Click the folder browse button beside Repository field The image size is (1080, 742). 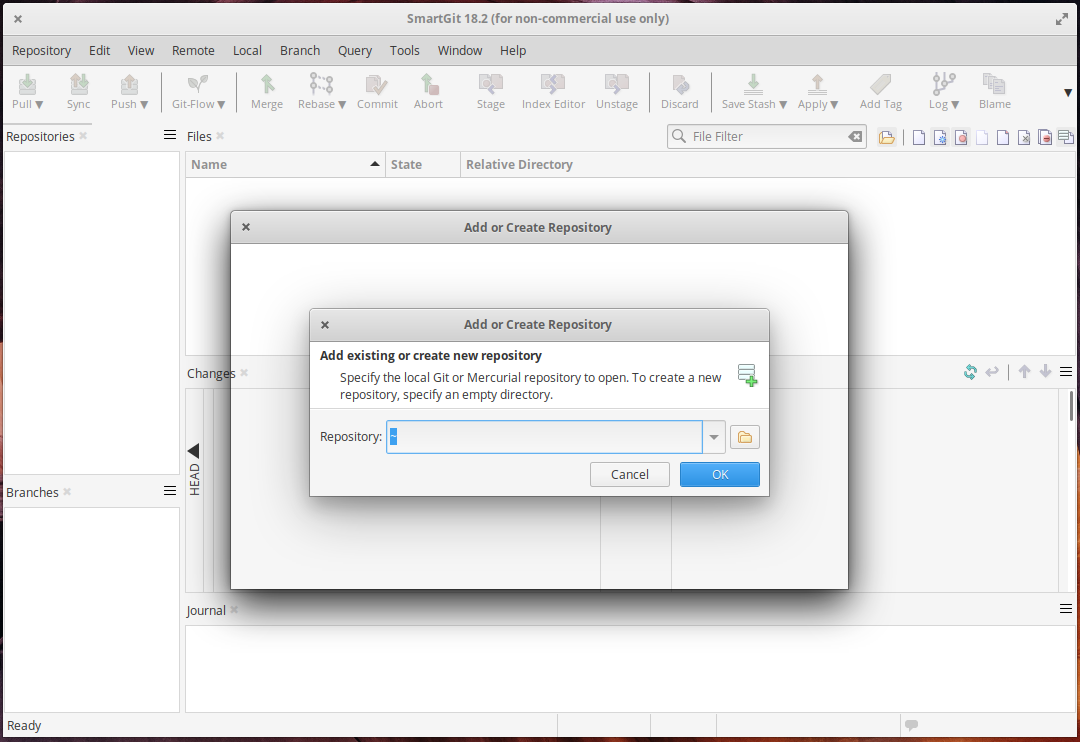coord(745,437)
